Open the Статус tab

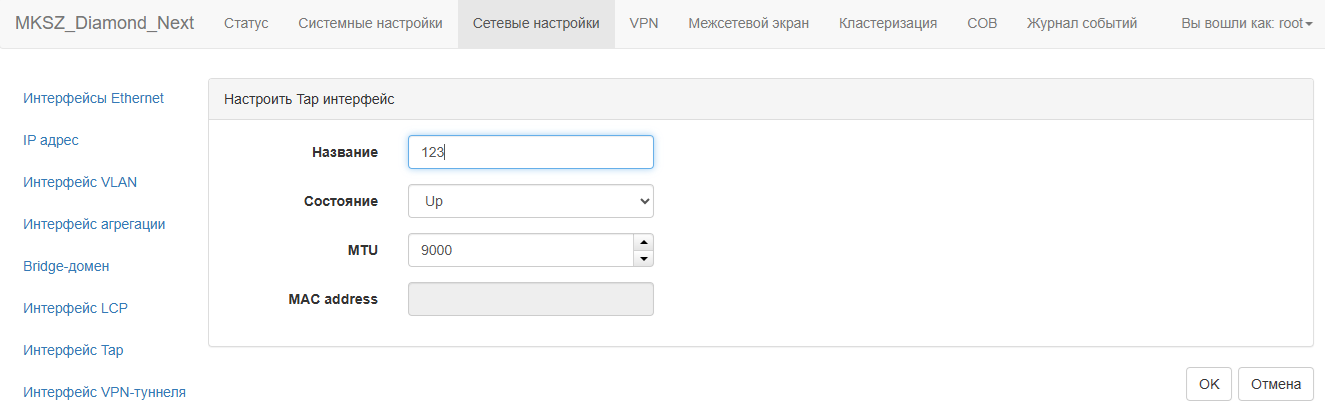click(x=246, y=23)
